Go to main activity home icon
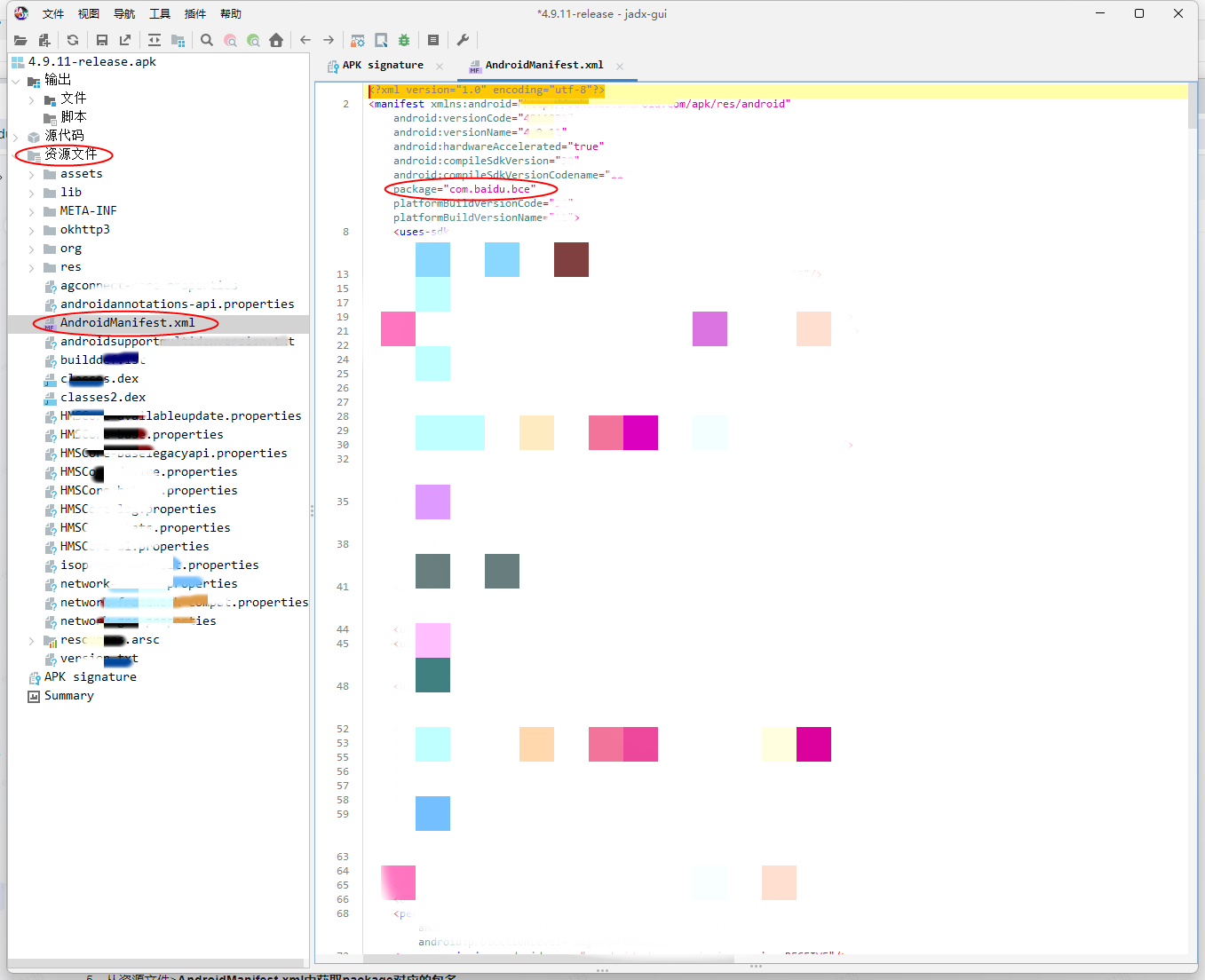Image resolution: width=1205 pixels, height=980 pixels. click(276, 40)
